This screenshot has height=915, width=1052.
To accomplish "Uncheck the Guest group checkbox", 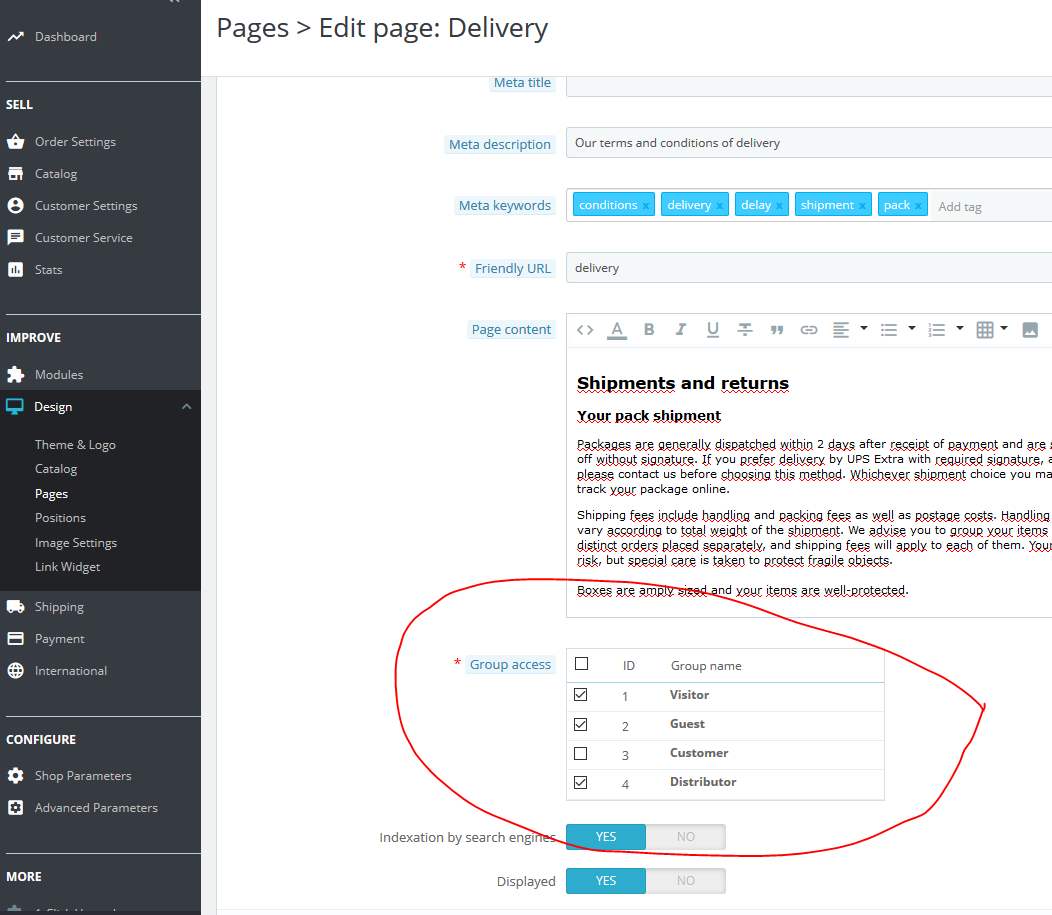I will click(581, 724).
